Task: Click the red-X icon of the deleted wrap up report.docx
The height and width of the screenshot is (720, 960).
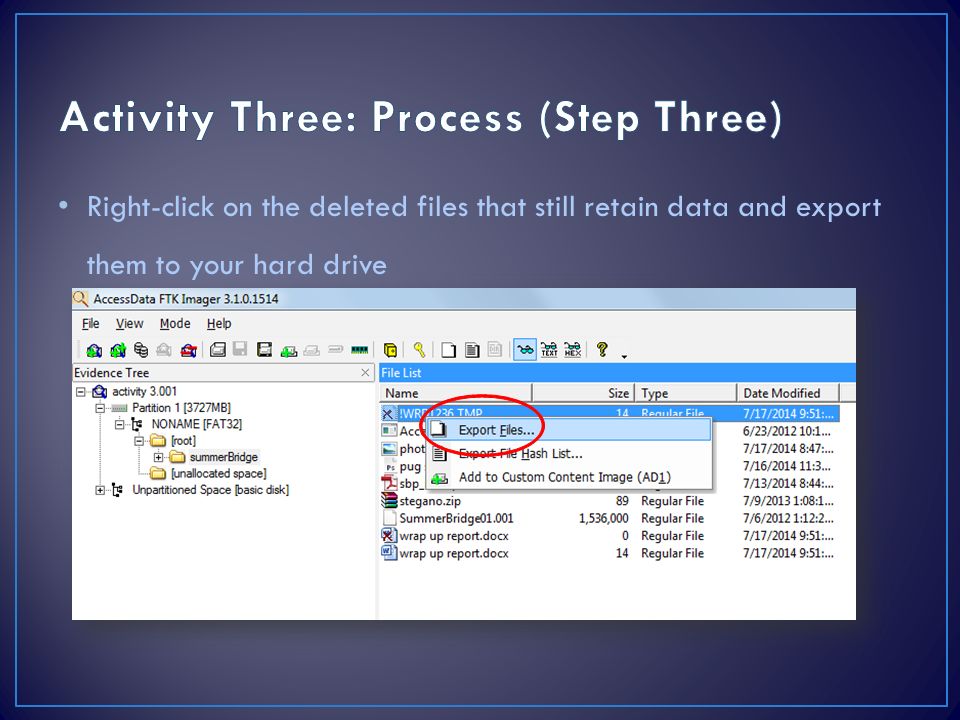Action: coord(388,536)
